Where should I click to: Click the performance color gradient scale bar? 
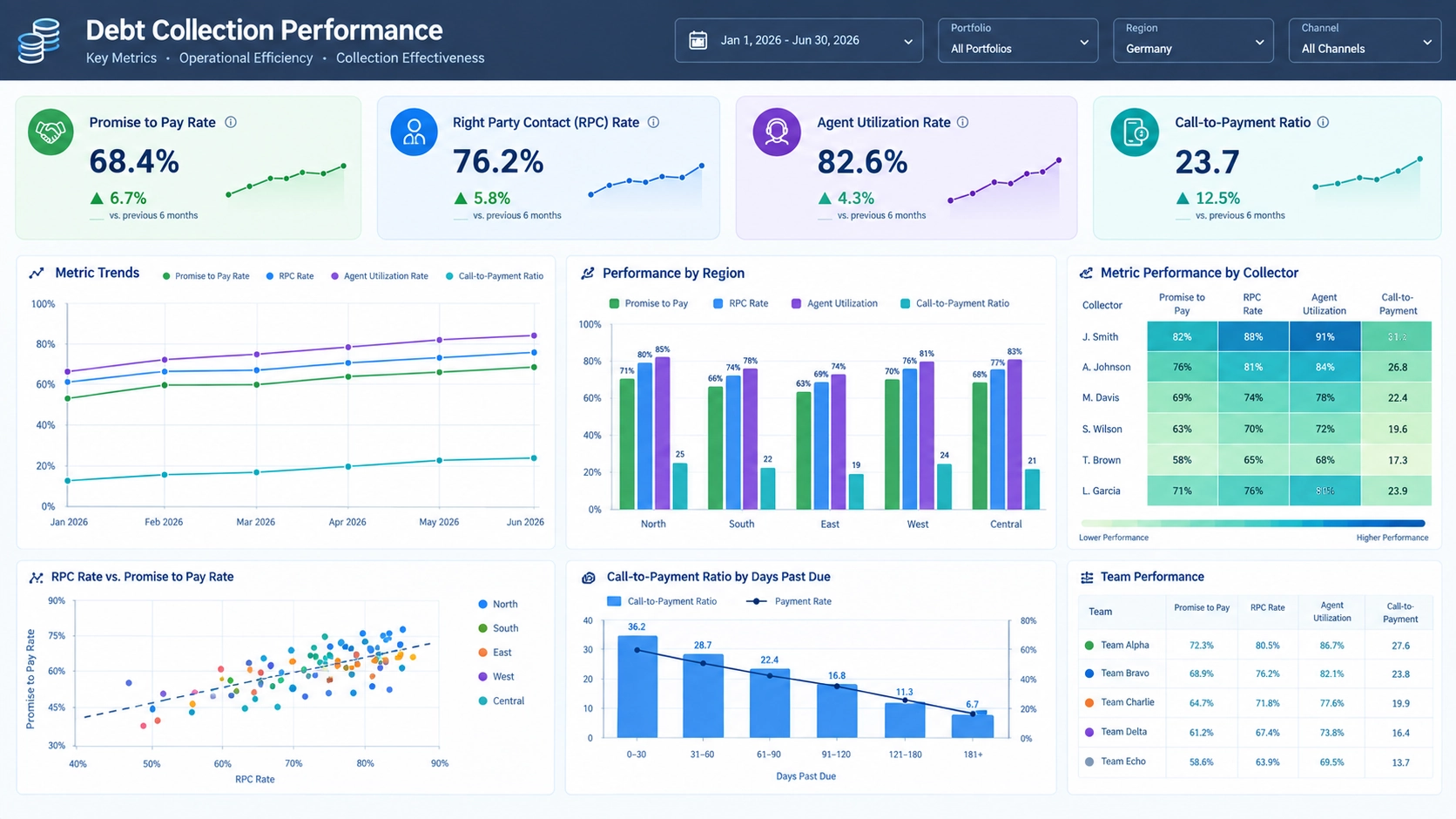coord(1252,524)
